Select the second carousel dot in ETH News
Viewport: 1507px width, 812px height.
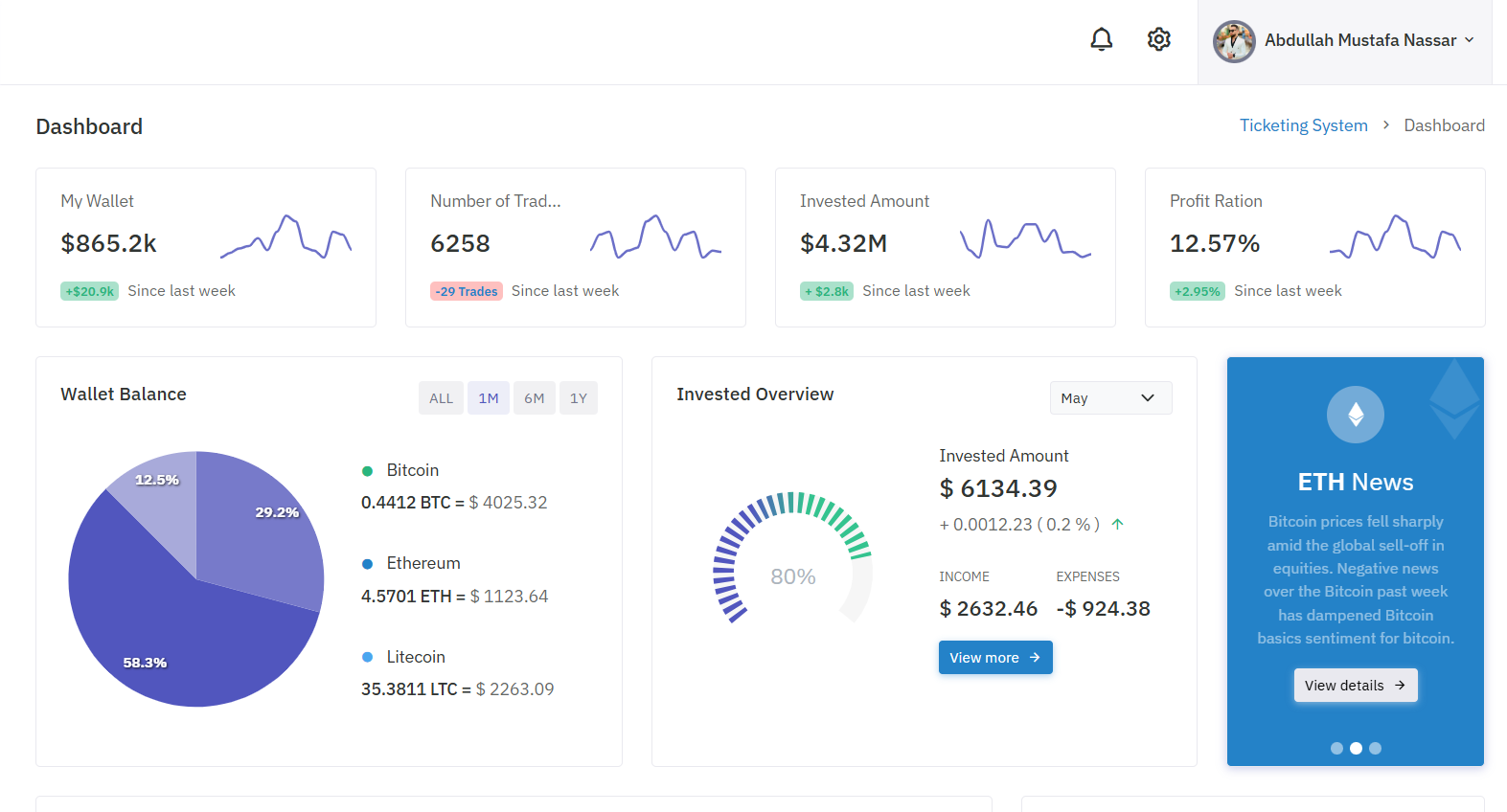pyautogui.click(x=1356, y=749)
